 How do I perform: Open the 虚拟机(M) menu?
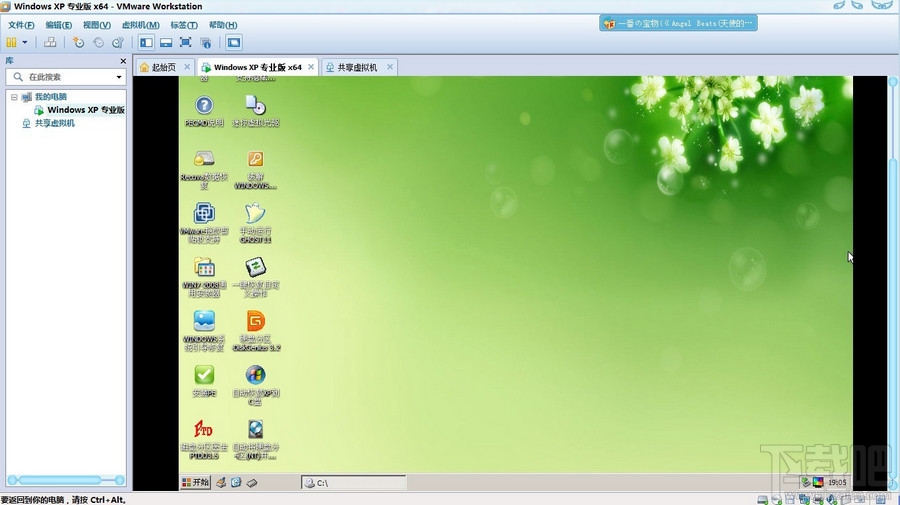pyautogui.click(x=141, y=25)
